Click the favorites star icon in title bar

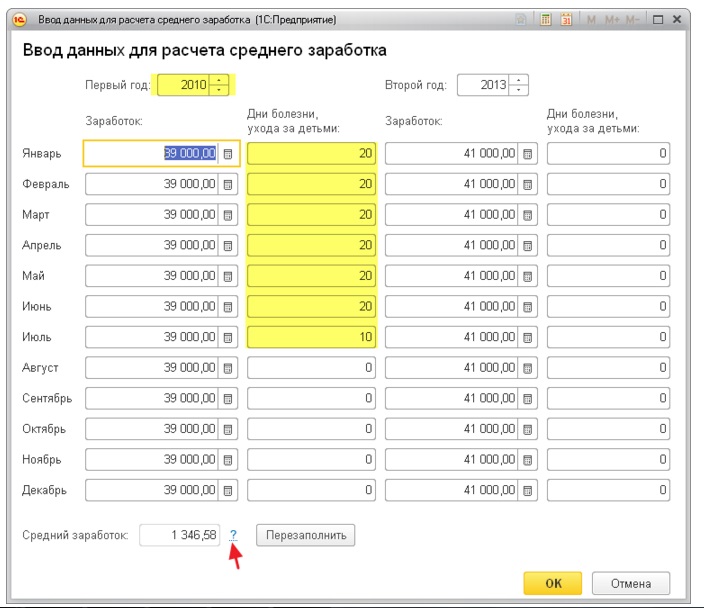click(521, 20)
